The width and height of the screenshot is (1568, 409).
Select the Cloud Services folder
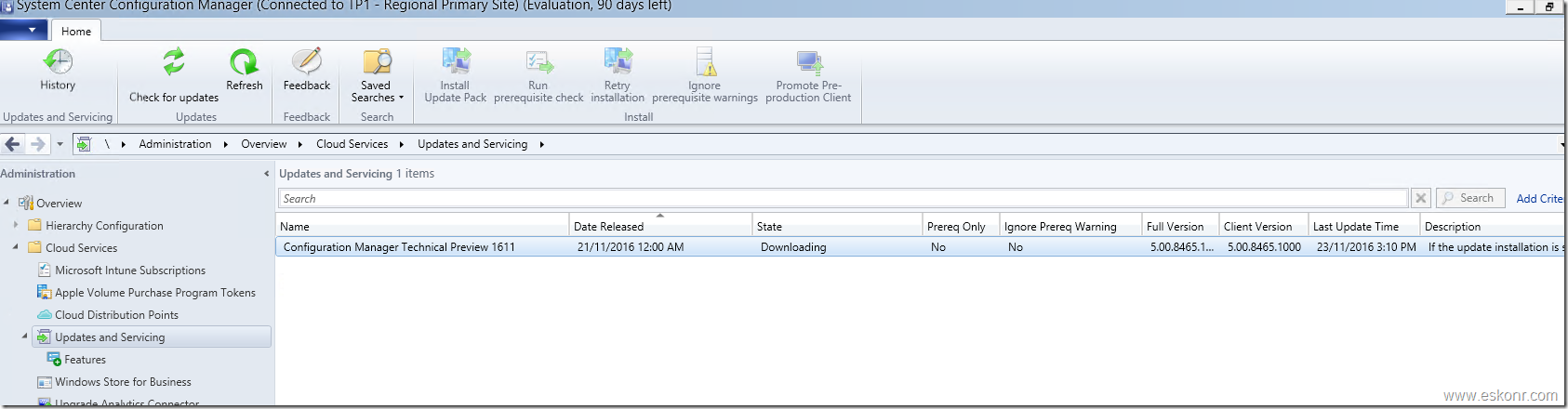click(x=82, y=248)
